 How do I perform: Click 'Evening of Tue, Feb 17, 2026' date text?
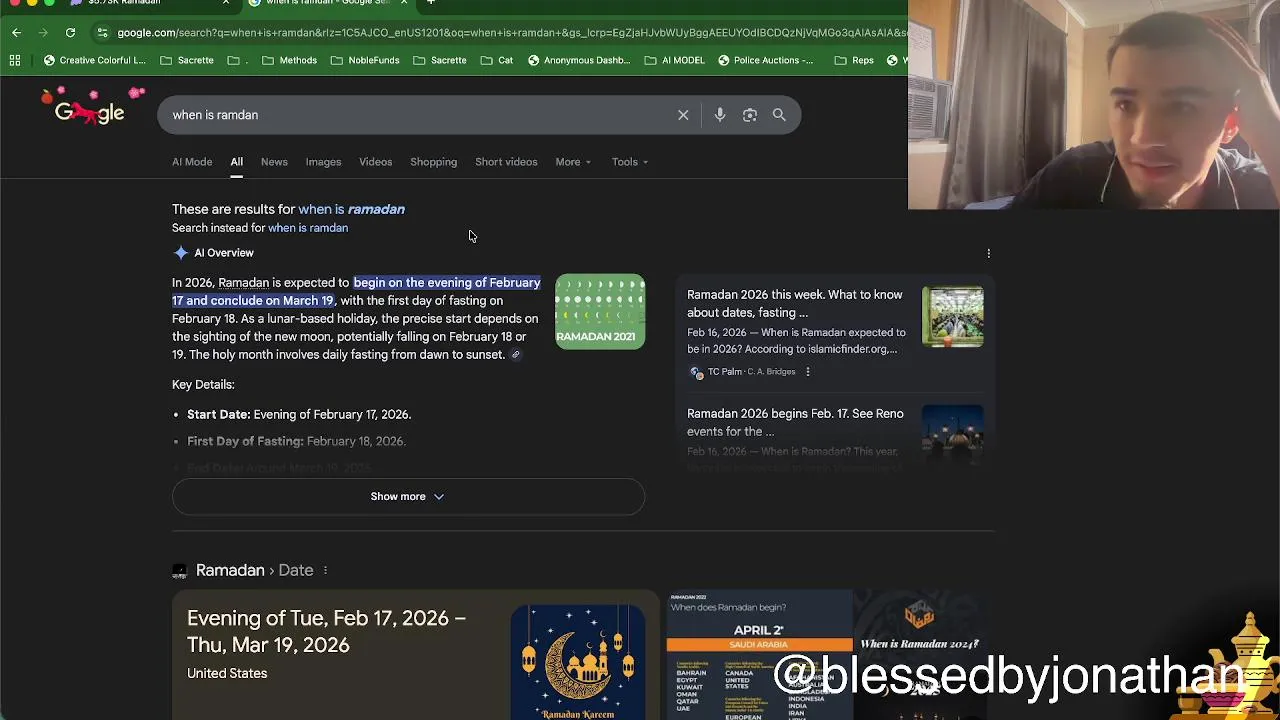coord(326,631)
